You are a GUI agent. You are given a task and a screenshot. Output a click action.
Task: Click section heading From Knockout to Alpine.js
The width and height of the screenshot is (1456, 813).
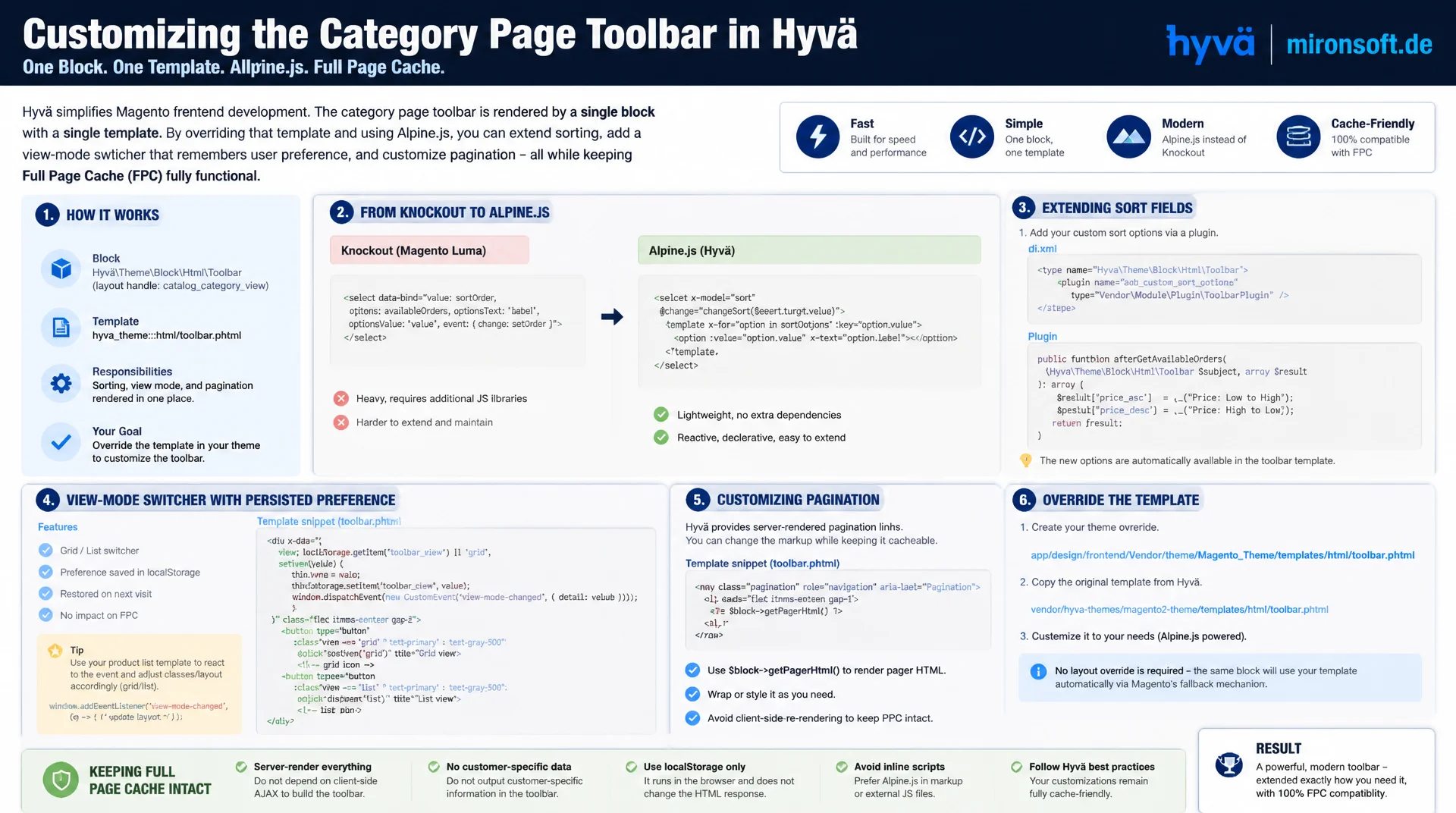pos(455,212)
